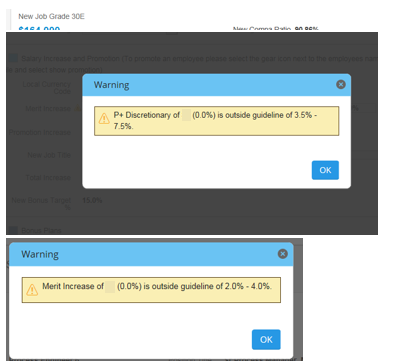Click the Promotion Increase field label
The image size is (396, 364).
[x=40, y=133]
